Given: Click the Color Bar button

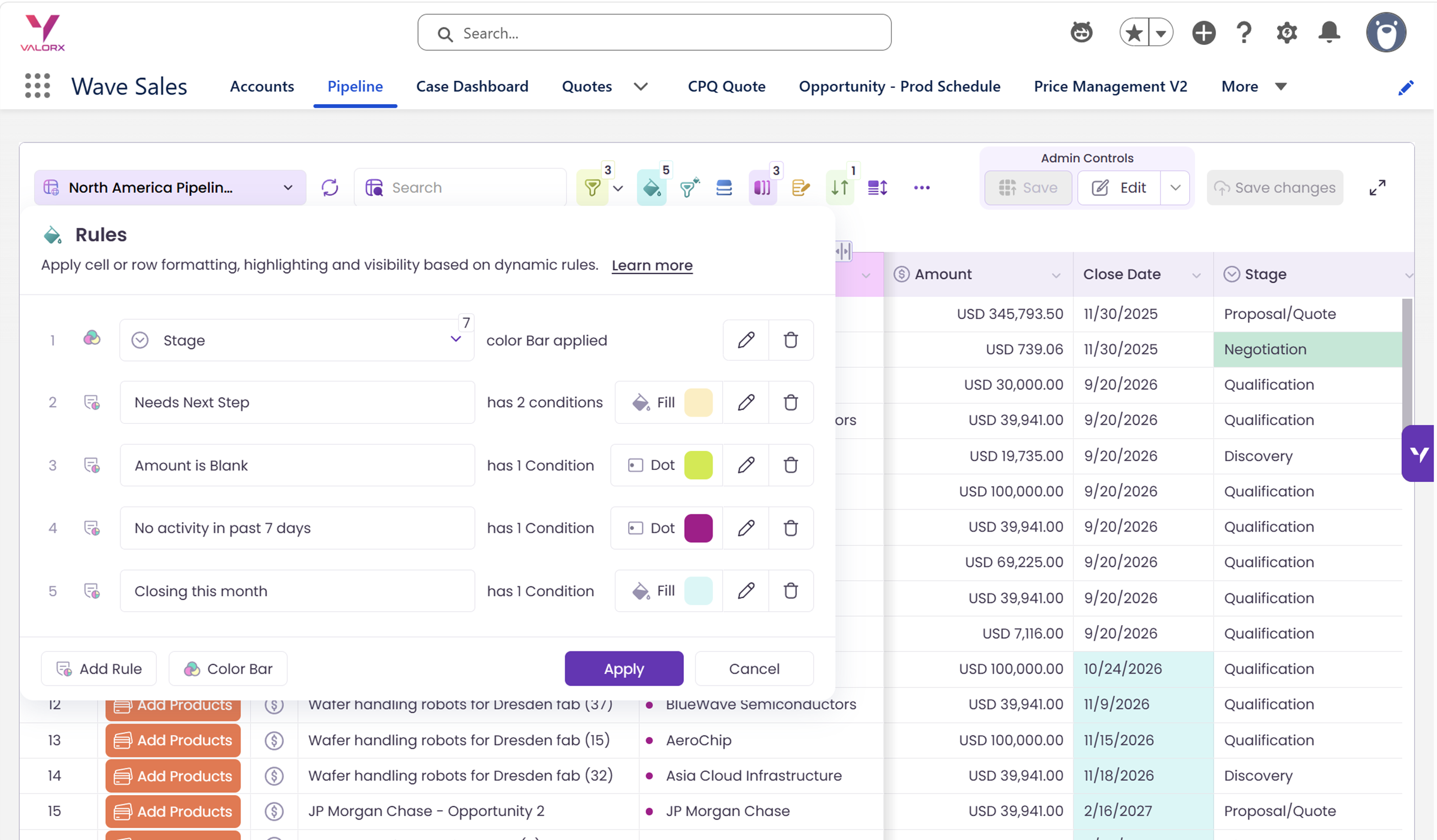Looking at the screenshot, I should pyautogui.click(x=228, y=668).
